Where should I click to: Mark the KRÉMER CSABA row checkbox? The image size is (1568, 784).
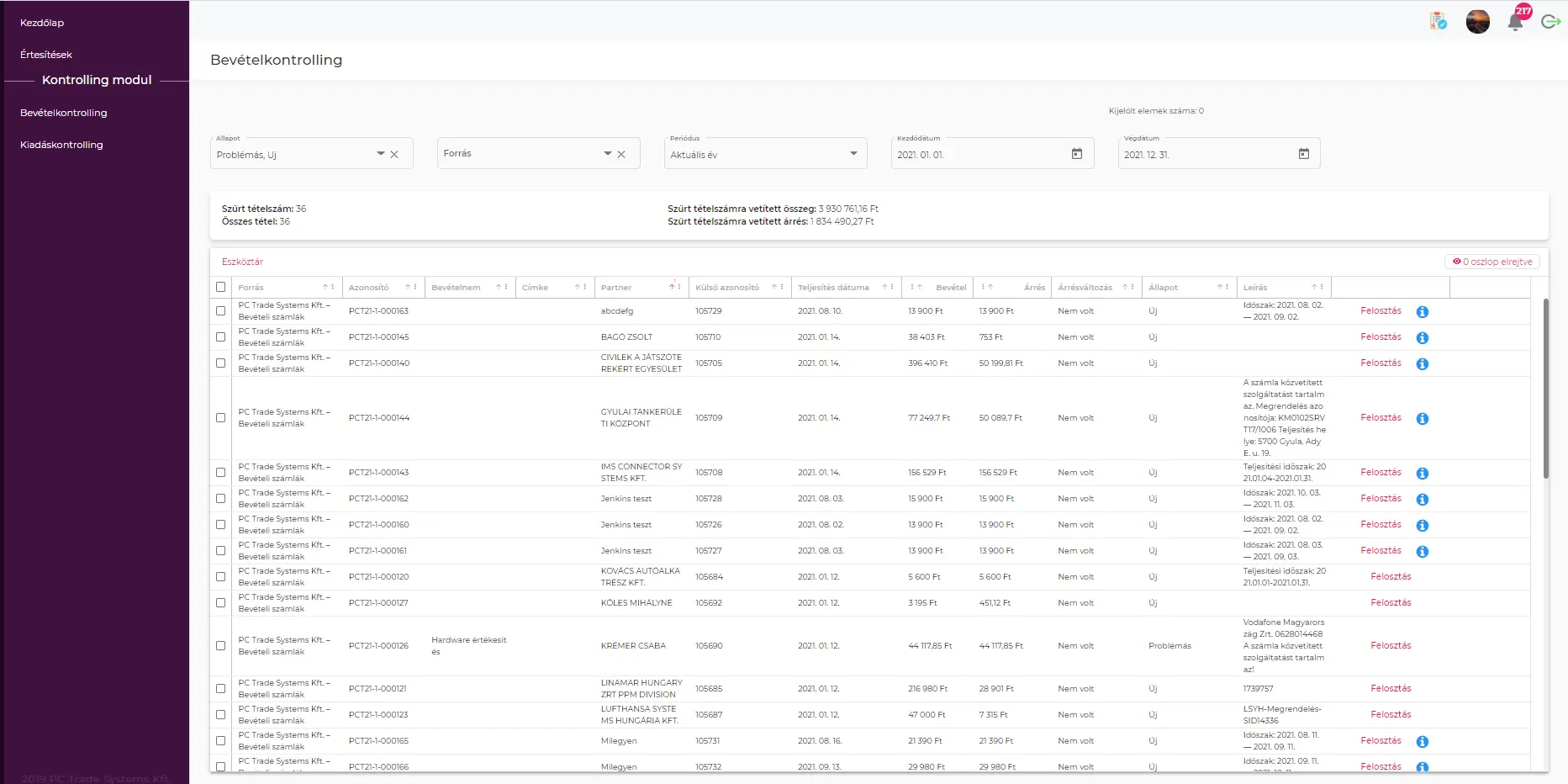click(220, 645)
